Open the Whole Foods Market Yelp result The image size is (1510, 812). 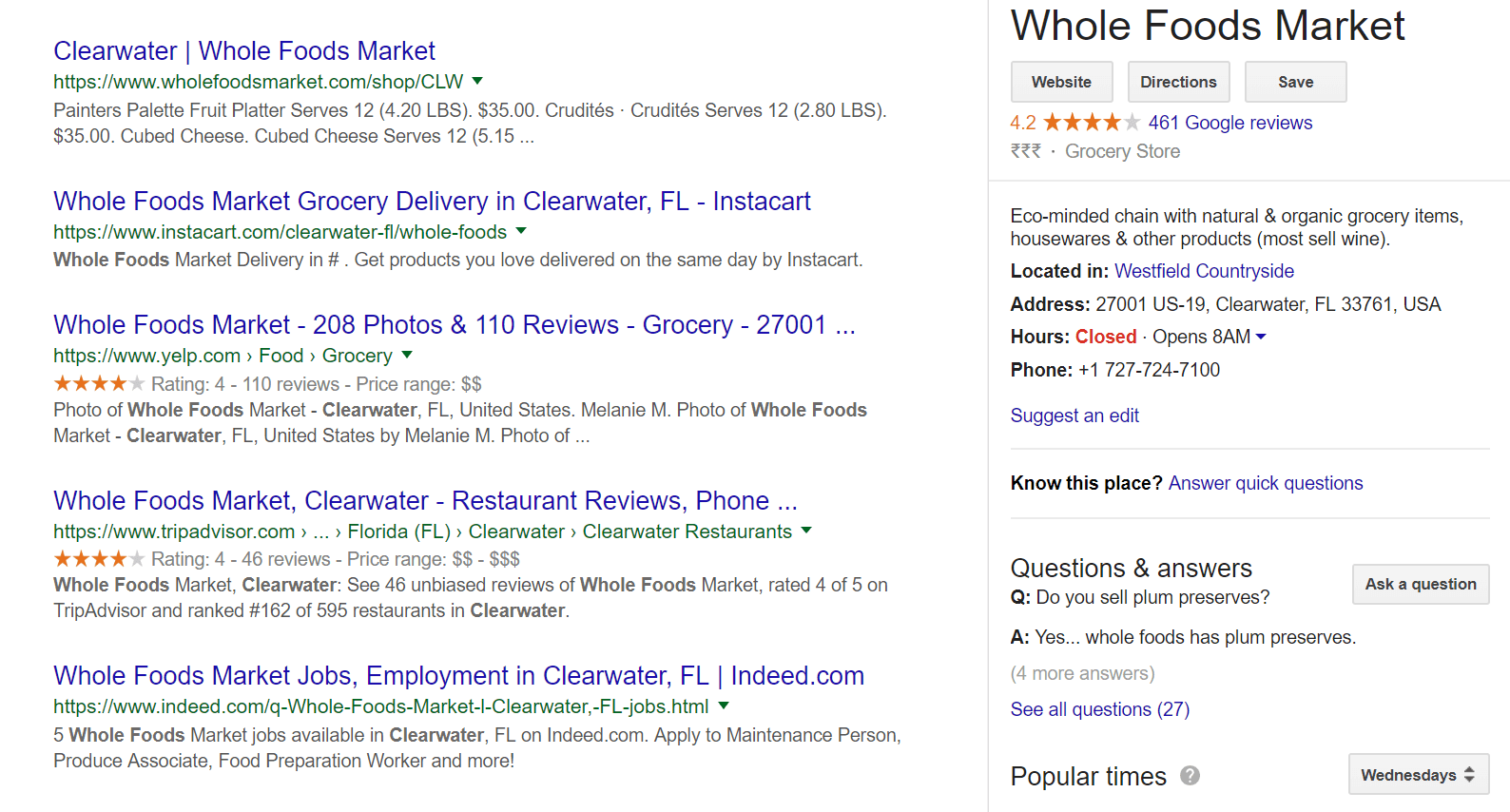pos(454,324)
